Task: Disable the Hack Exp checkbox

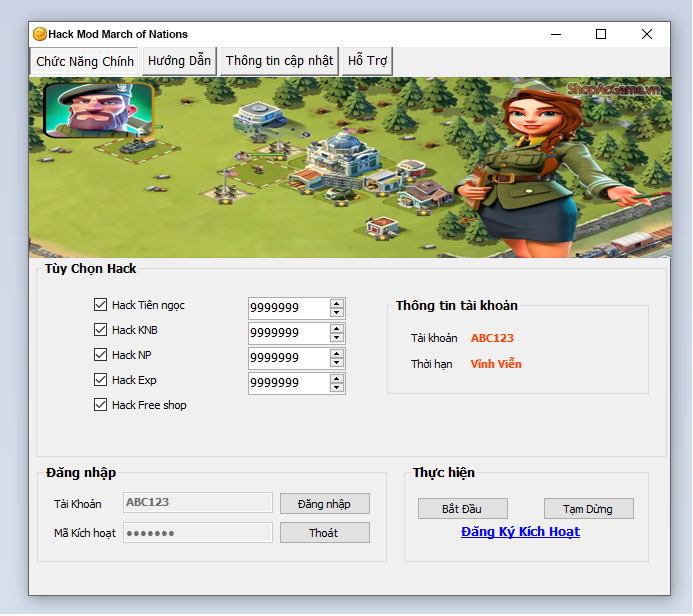Action: 100,380
